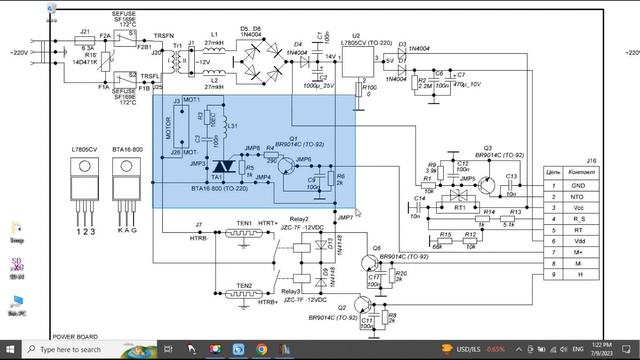Open the notification center icon
640x360 pixels.
coord(626,349)
